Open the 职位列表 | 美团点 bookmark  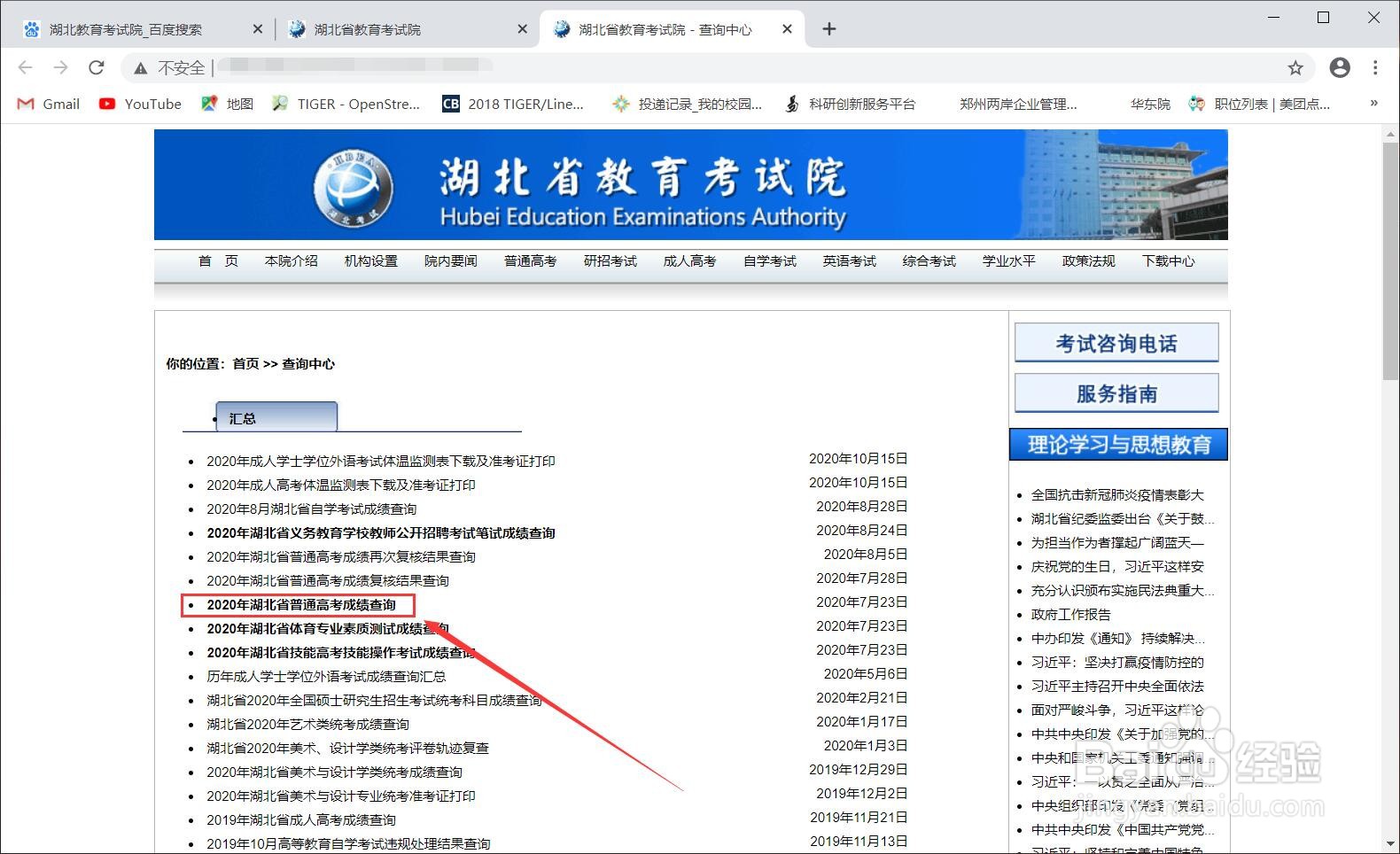pos(1259,104)
